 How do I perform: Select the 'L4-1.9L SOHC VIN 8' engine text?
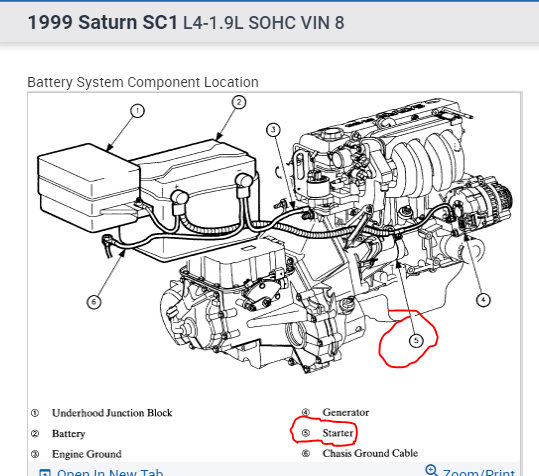(263, 23)
